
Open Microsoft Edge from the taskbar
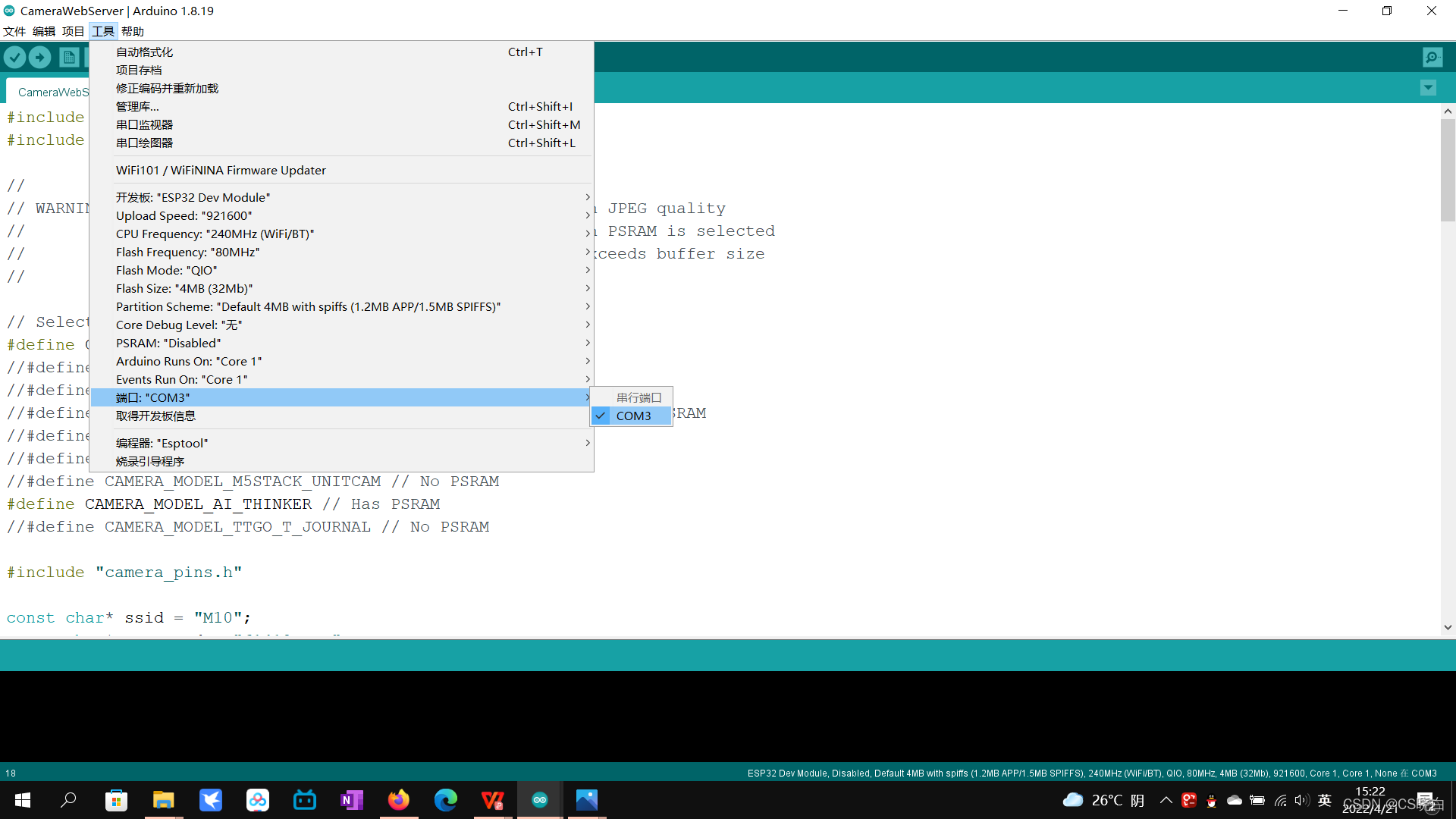coord(446,800)
